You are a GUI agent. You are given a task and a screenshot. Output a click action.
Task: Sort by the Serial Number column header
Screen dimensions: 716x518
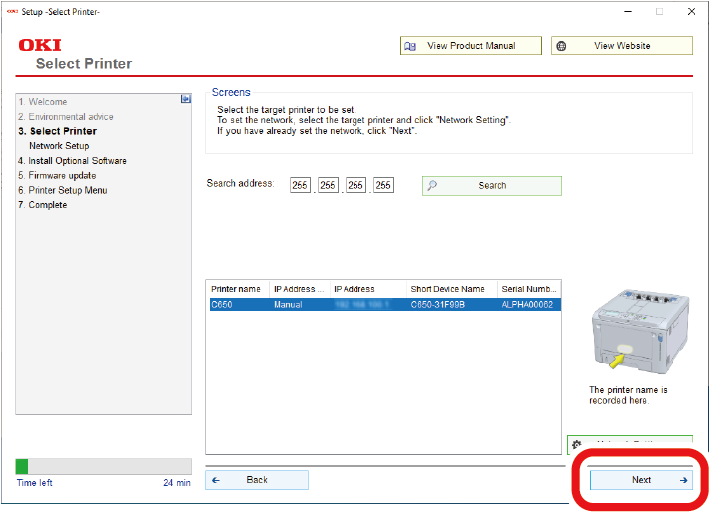pos(527,289)
